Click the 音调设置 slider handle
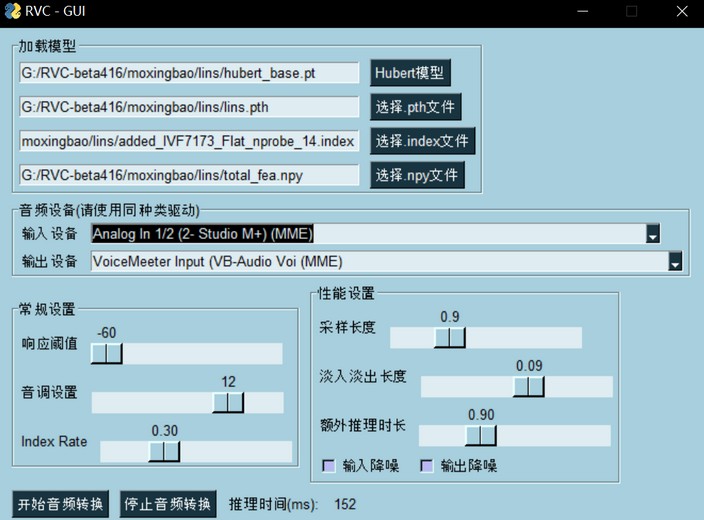The width and height of the screenshot is (704, 520). coord(228,402)
